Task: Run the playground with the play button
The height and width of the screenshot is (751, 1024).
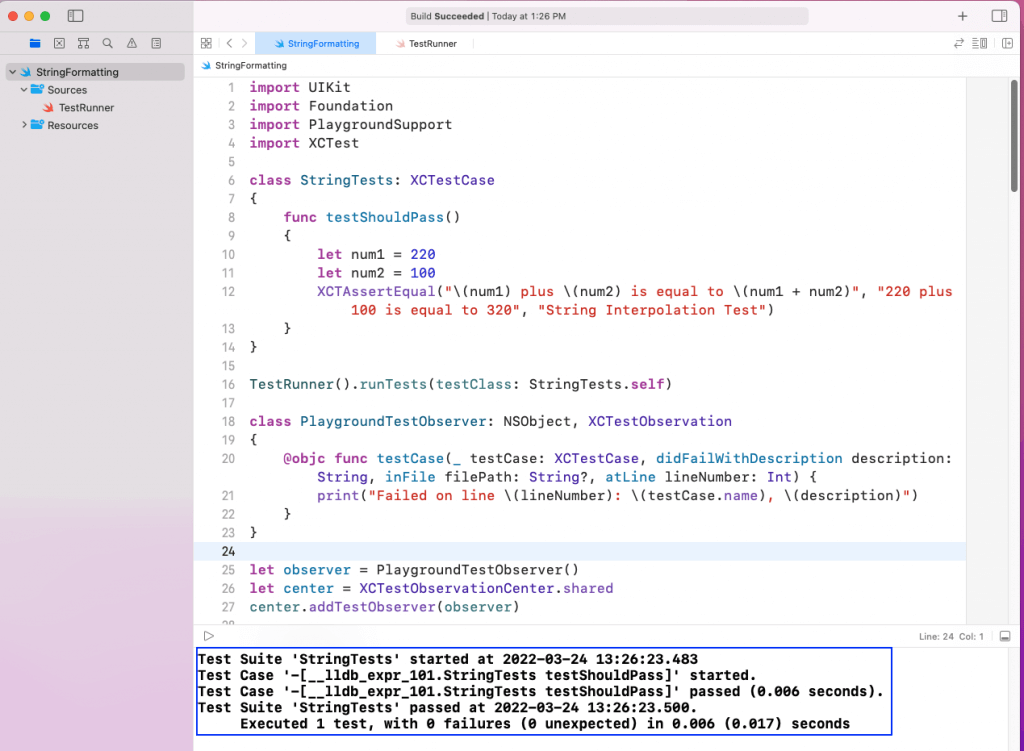Action: tap(208, 636)
